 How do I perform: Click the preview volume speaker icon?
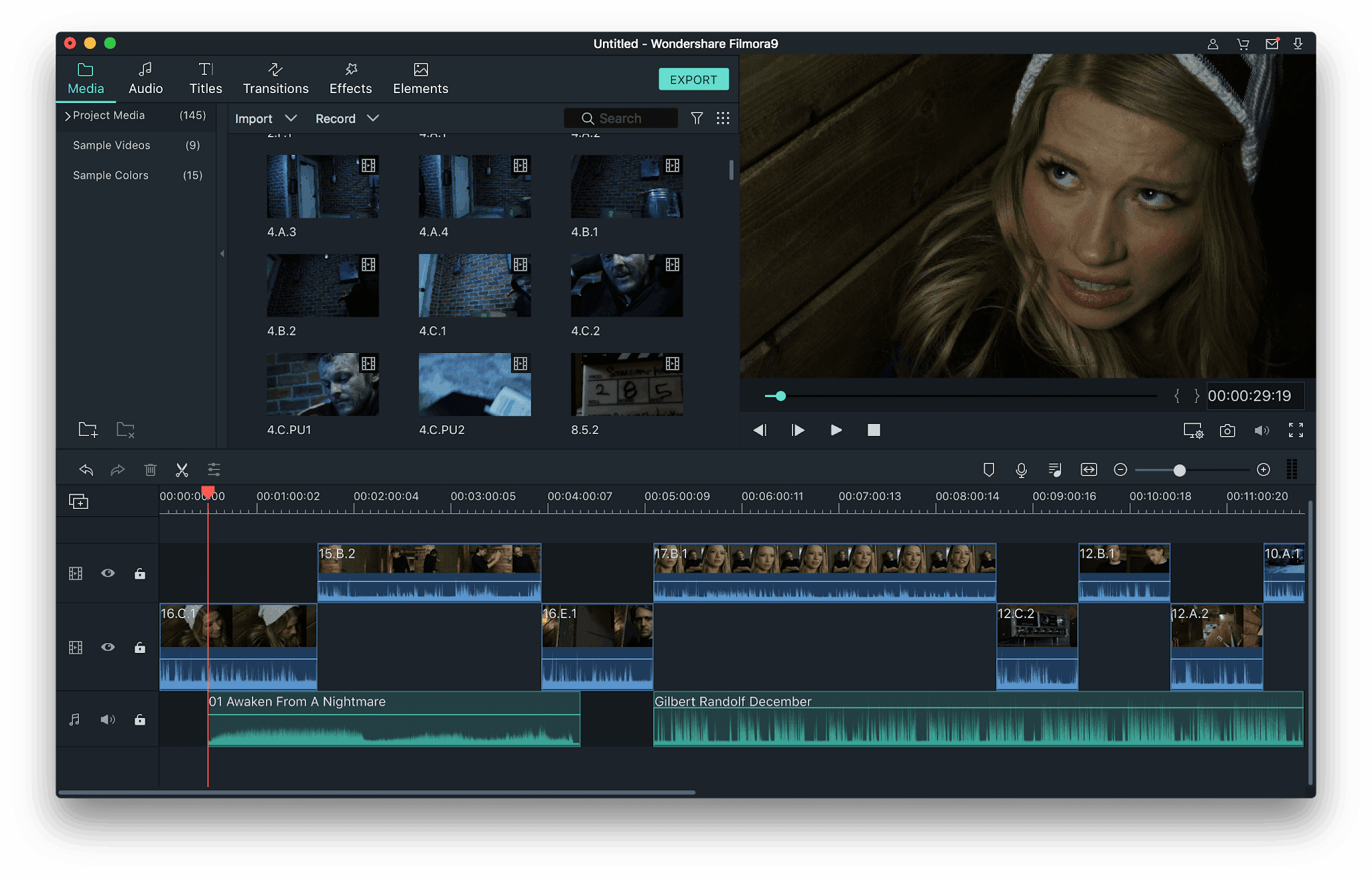pyautogui.click(x=1261, y=431)
